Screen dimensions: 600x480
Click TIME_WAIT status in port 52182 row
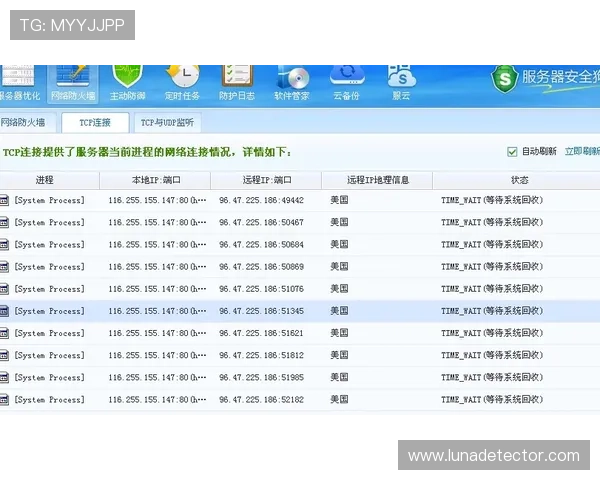[492, 400]
